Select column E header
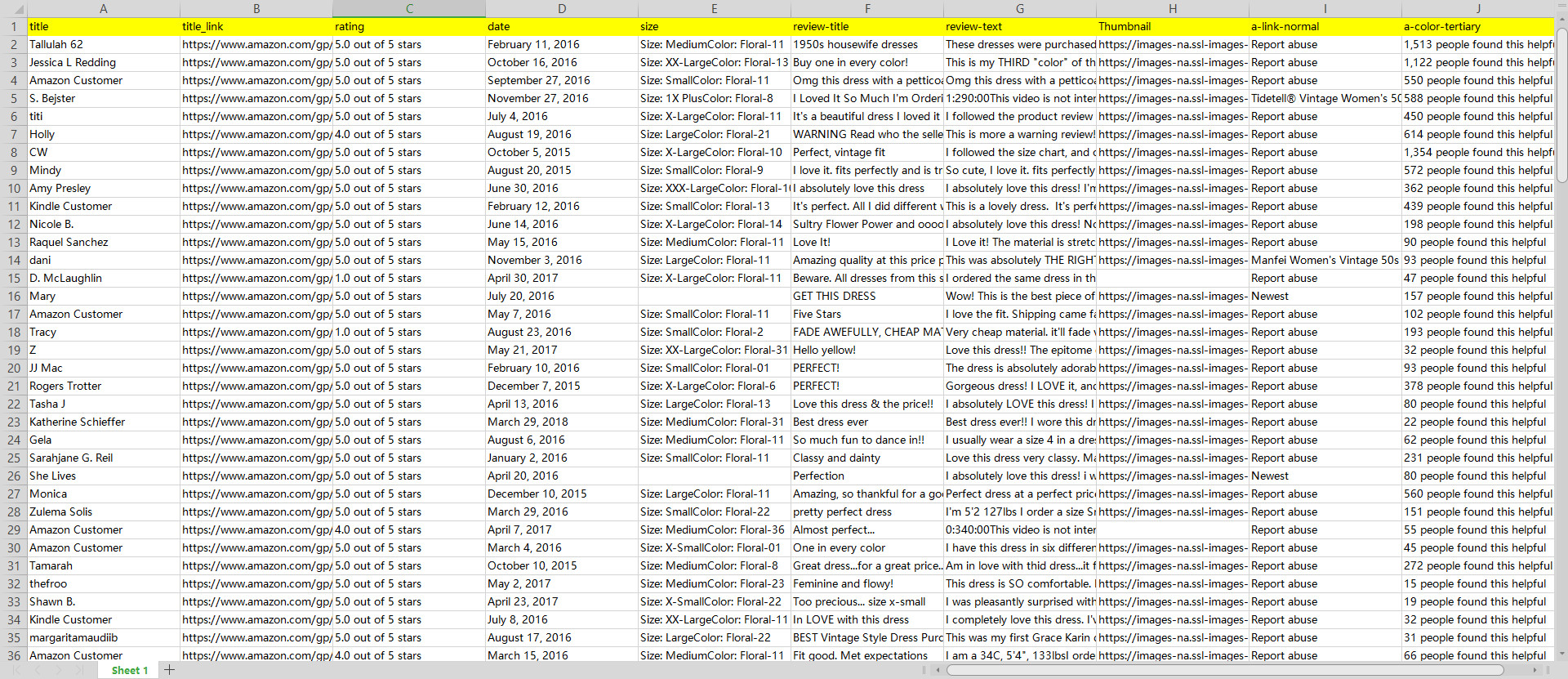 (715, 8)
